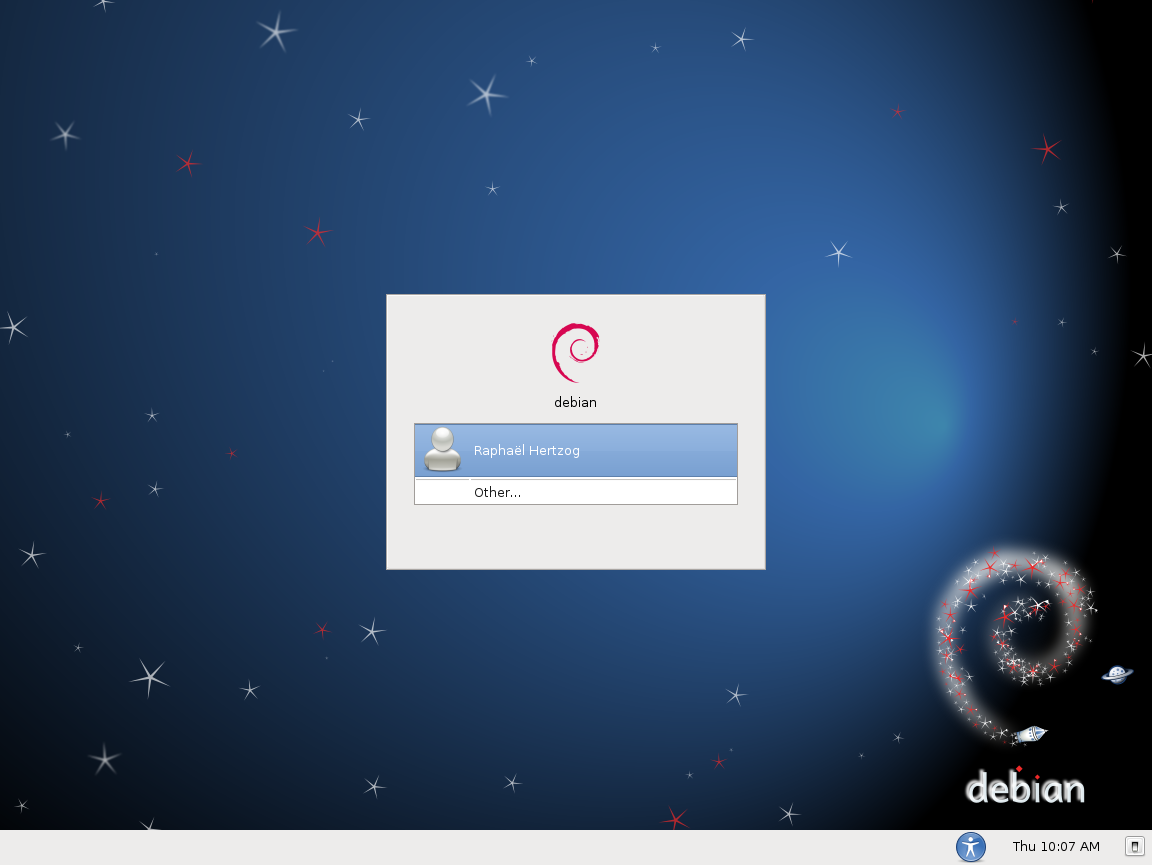Select the Raphaël Hertzog user avatar
The image size is (1152, 865).
tap(442, 449)
